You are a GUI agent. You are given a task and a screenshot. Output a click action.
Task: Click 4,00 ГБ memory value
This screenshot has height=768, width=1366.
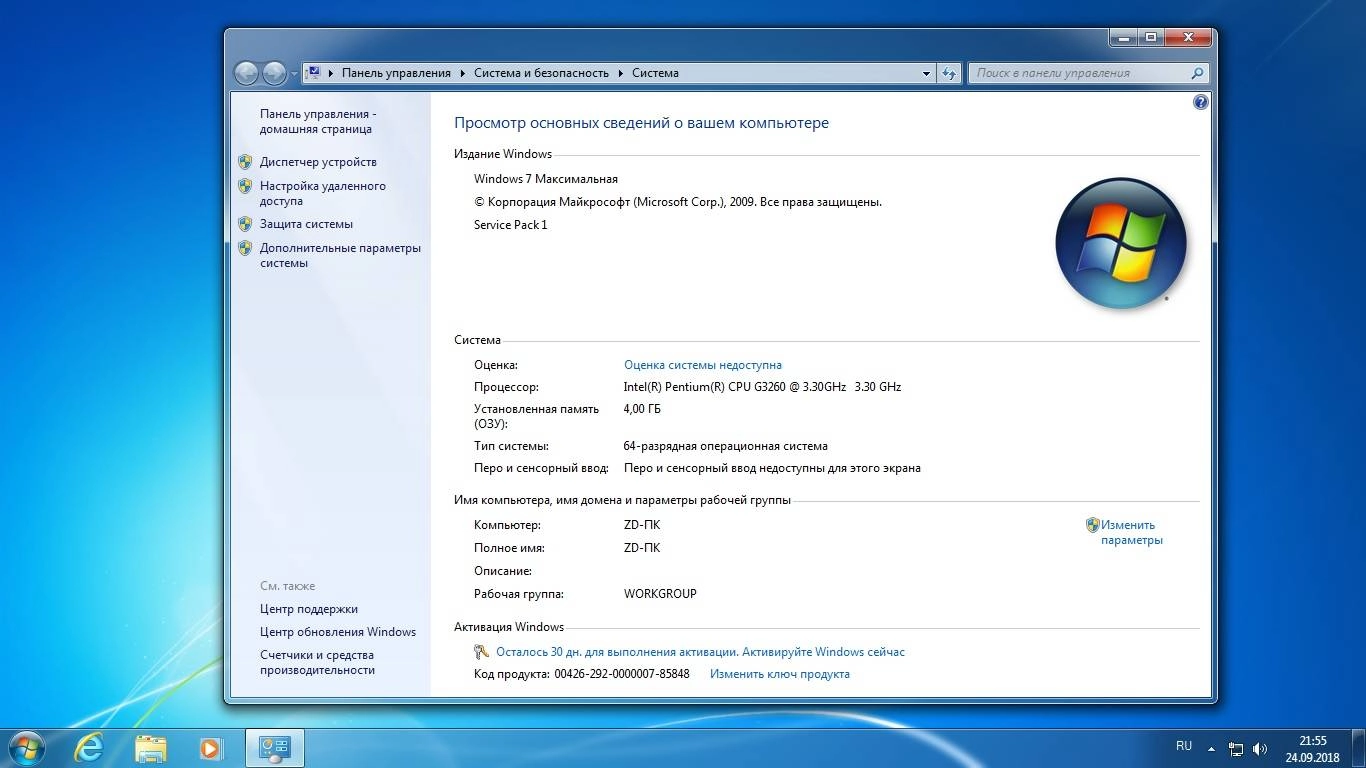(x=642, y=409)
